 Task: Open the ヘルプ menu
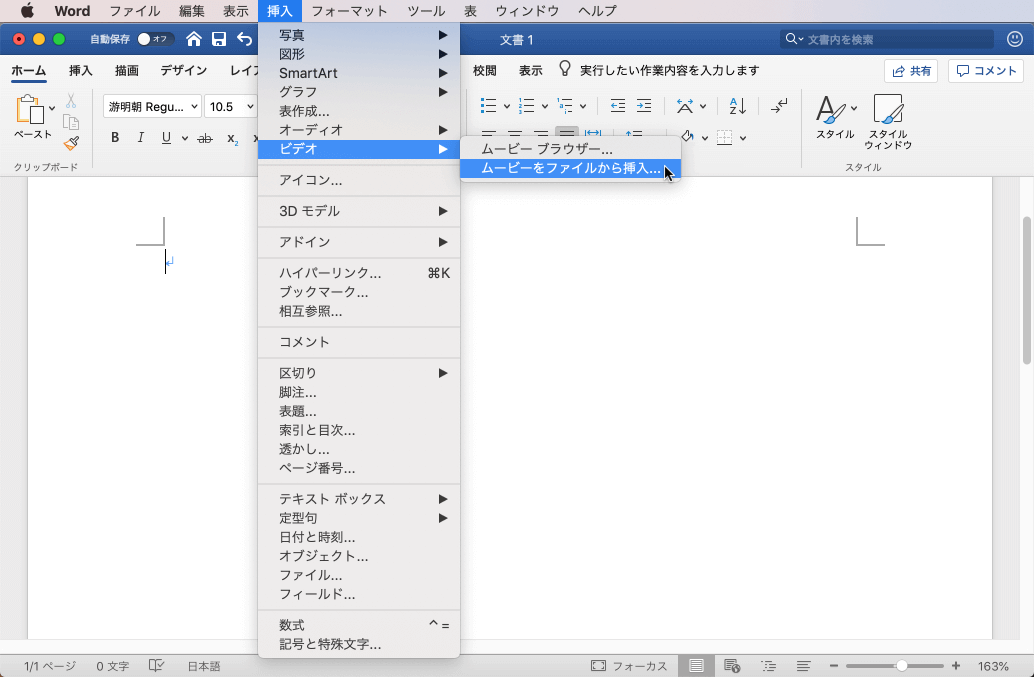(597, 11)
